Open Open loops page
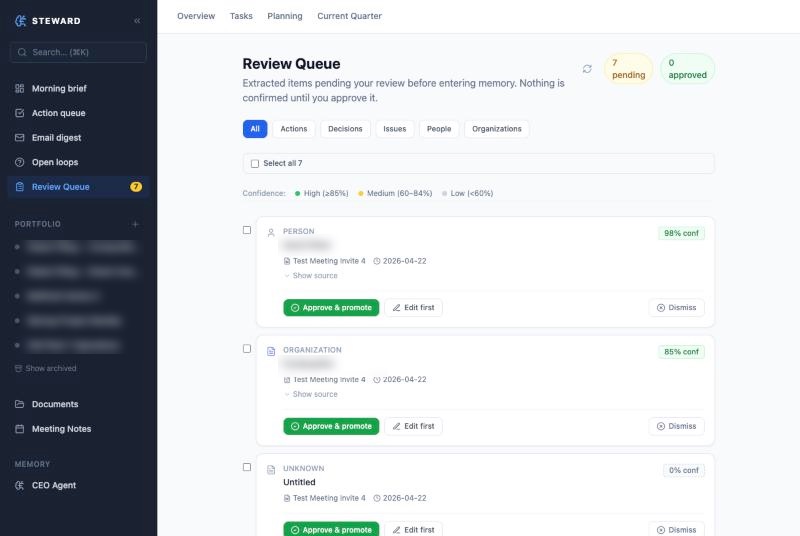This screenshot has height=536, width=800. click(x=78, y=162)
